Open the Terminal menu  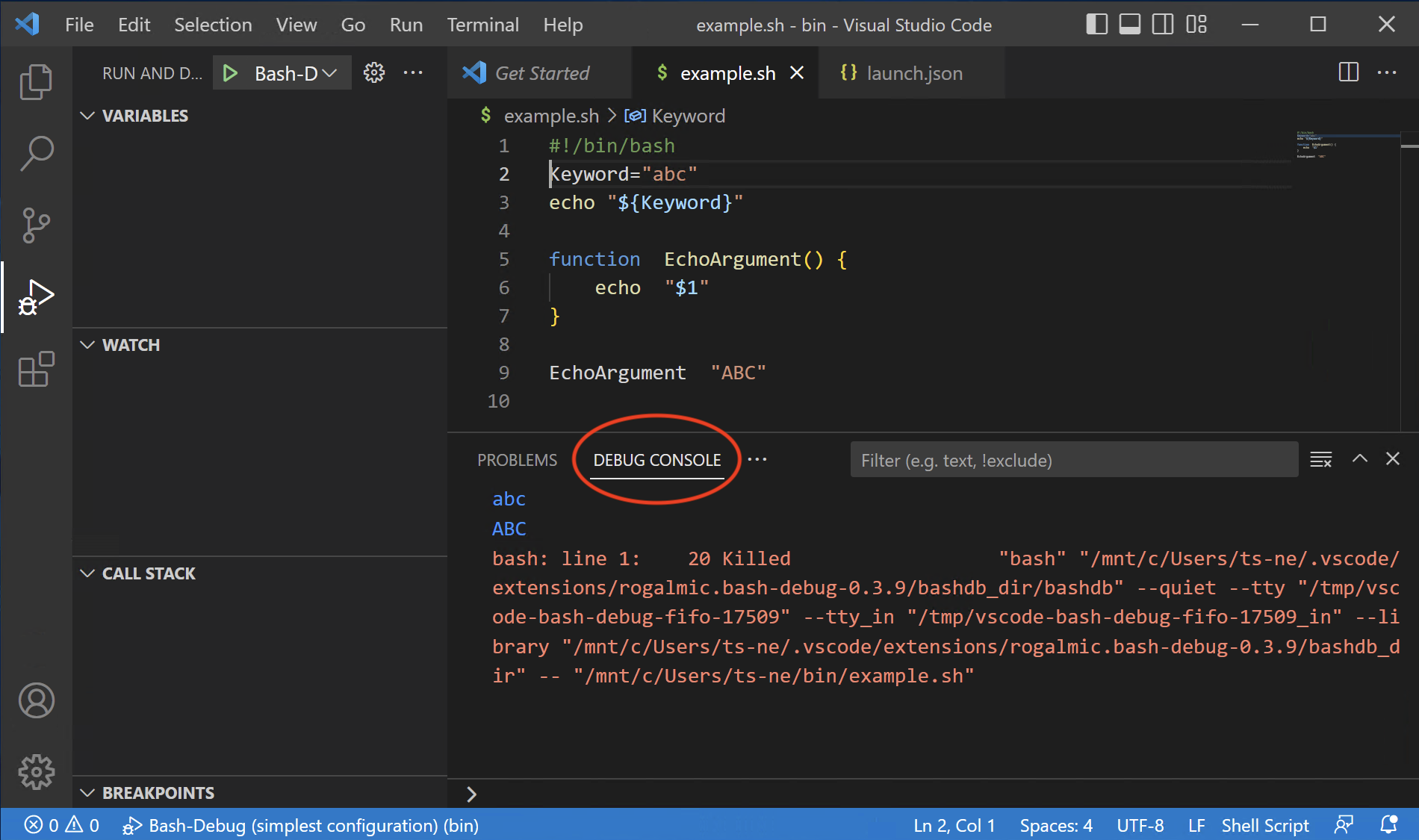(482, 24)
